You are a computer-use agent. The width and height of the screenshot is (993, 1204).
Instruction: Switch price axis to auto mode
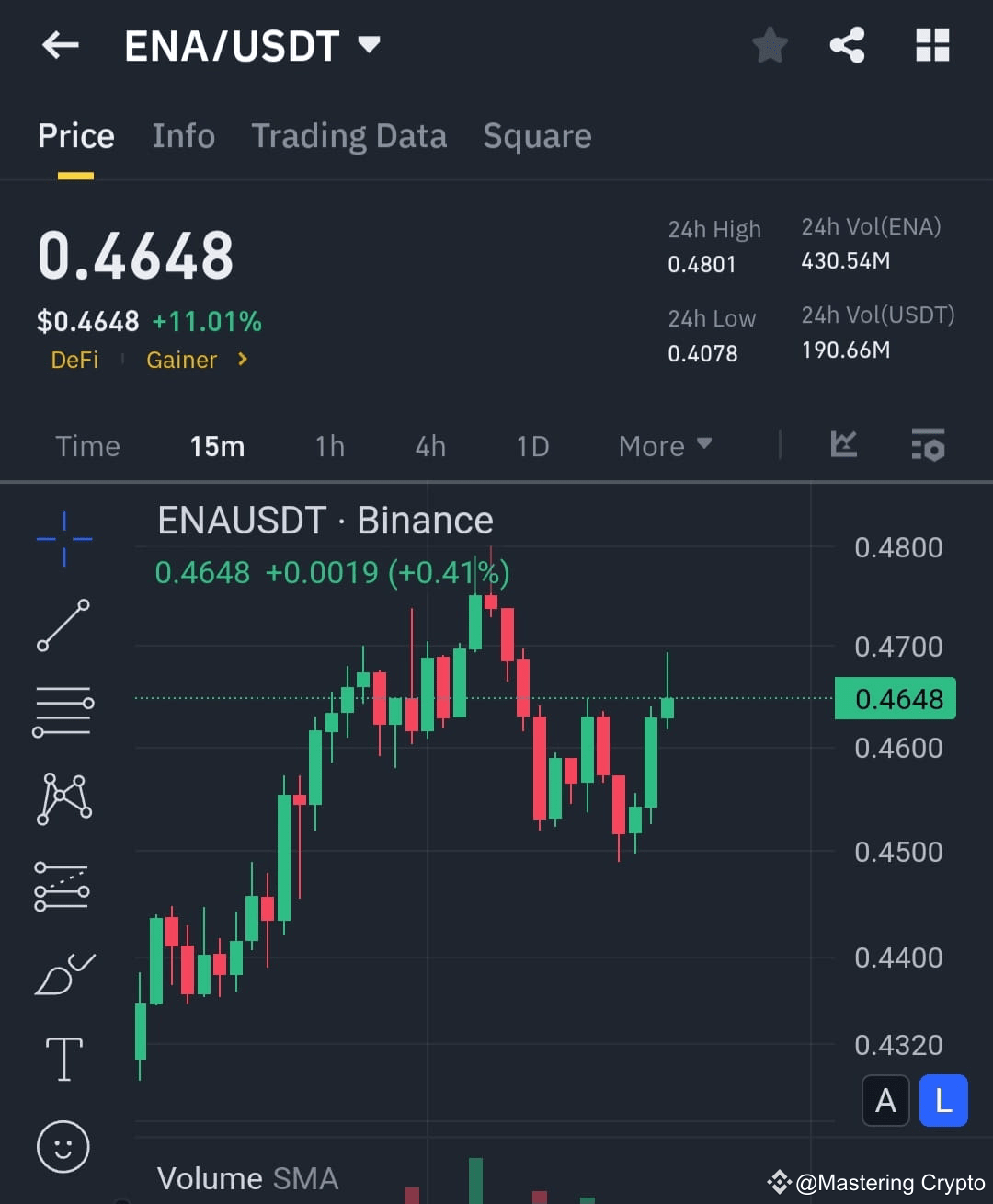[885, 1100]
